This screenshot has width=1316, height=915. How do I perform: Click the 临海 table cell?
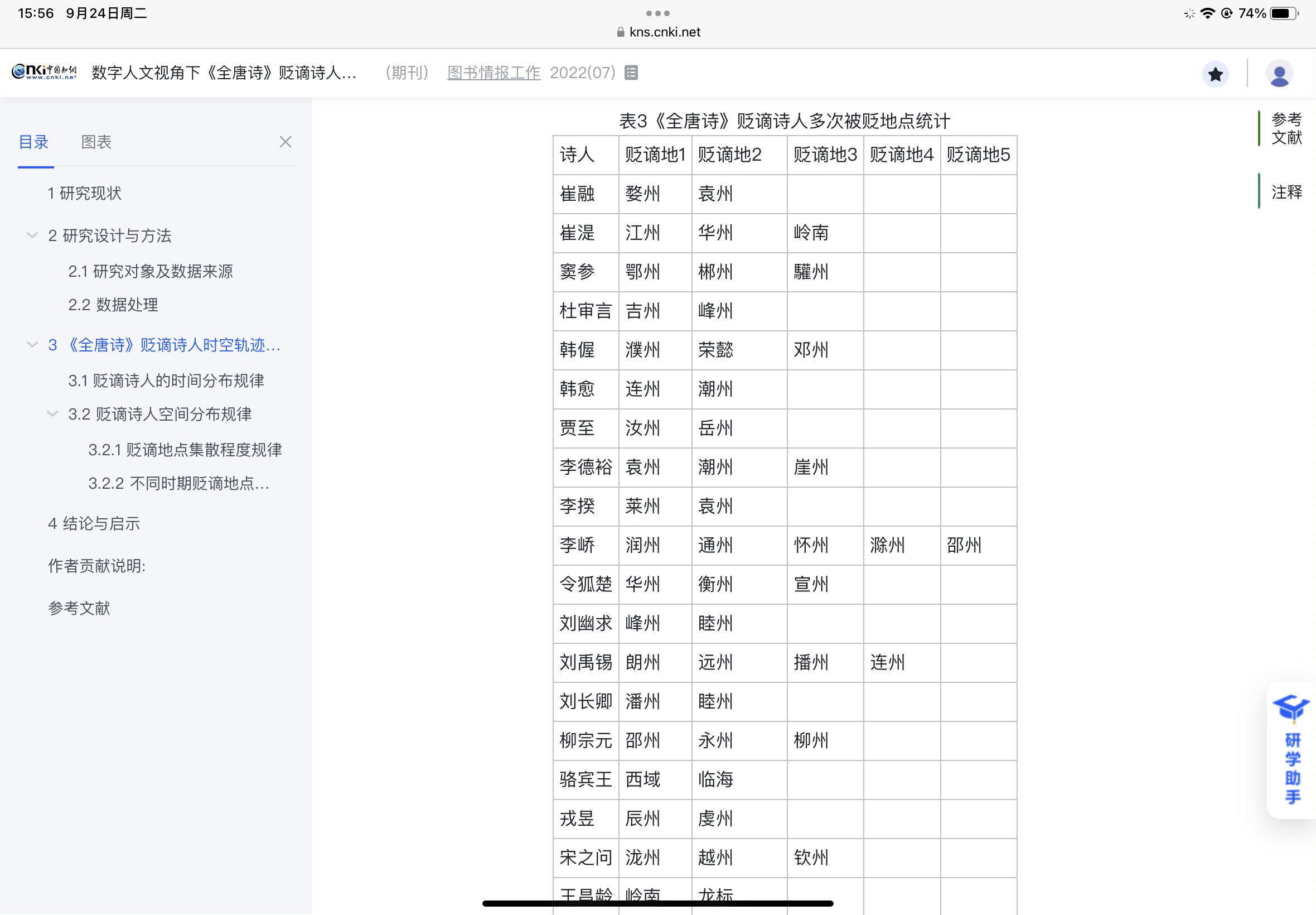(739, 779)
